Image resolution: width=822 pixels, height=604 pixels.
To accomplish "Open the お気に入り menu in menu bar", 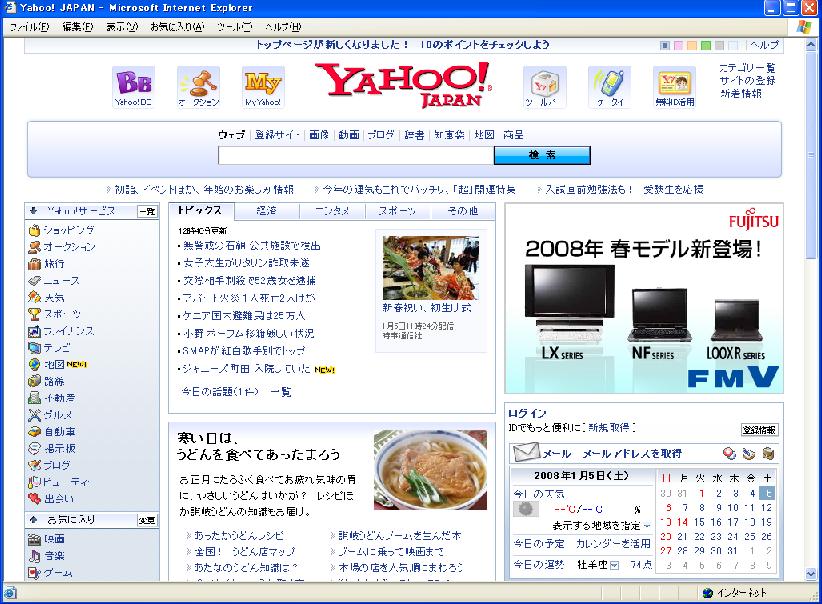I will pyautogui.click(x=177, y=27).
